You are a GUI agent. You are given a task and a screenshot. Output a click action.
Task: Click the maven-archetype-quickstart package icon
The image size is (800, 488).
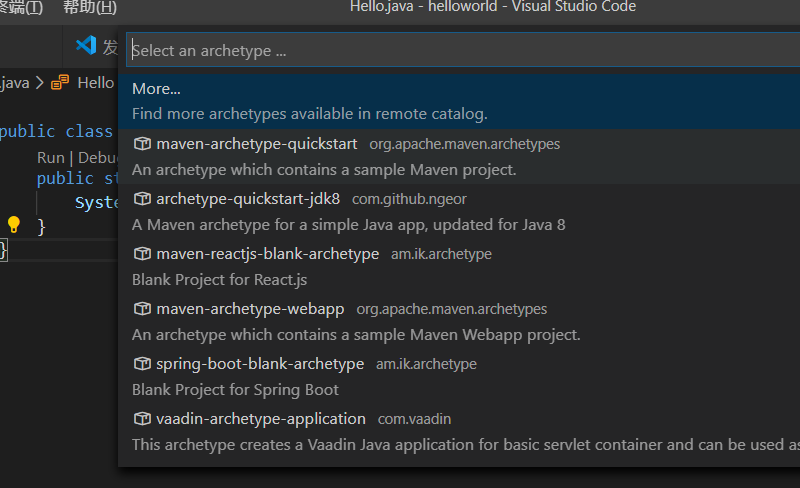pyautogui.click(x=141, y=144)
